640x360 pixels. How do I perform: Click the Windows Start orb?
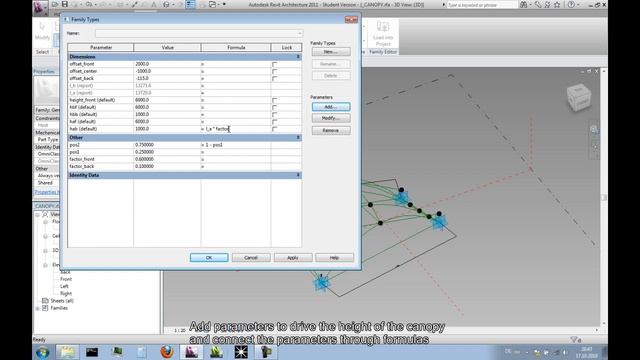[x=43, y=352]
